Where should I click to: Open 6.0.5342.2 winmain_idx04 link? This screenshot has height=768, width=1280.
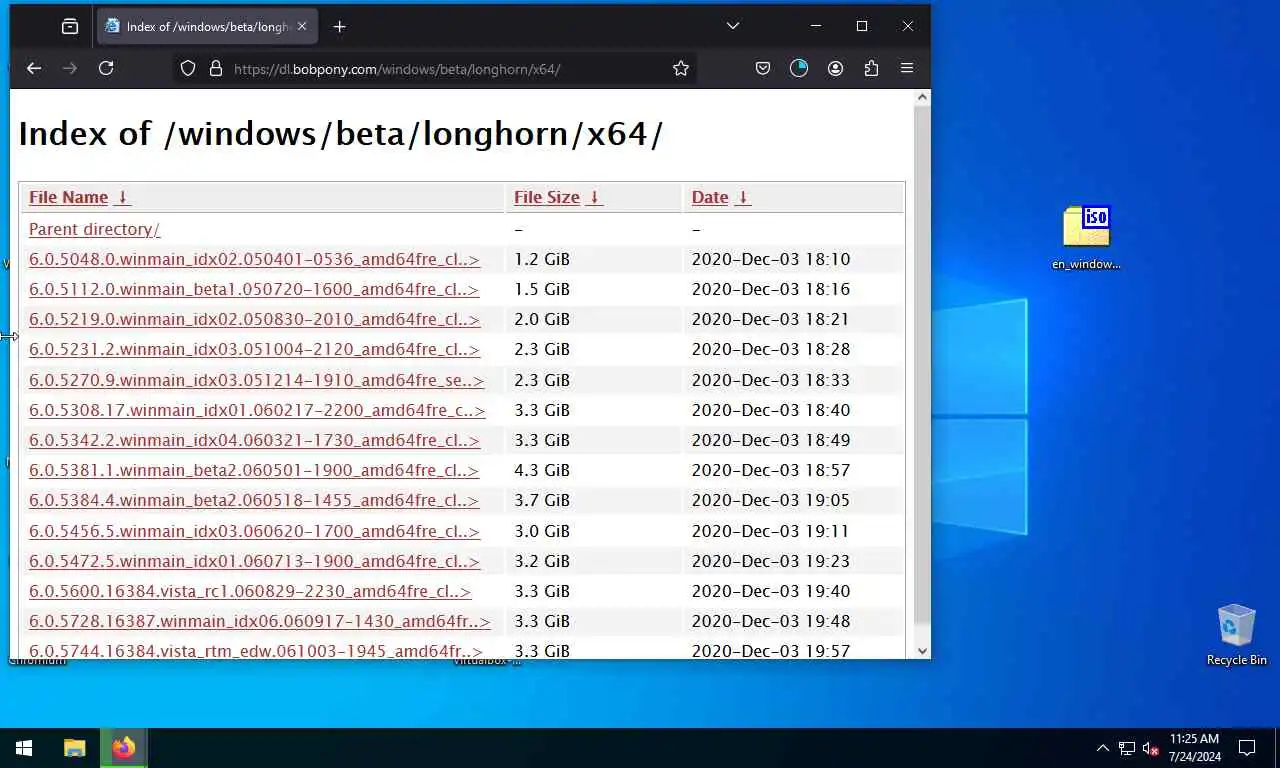[254, 440]
